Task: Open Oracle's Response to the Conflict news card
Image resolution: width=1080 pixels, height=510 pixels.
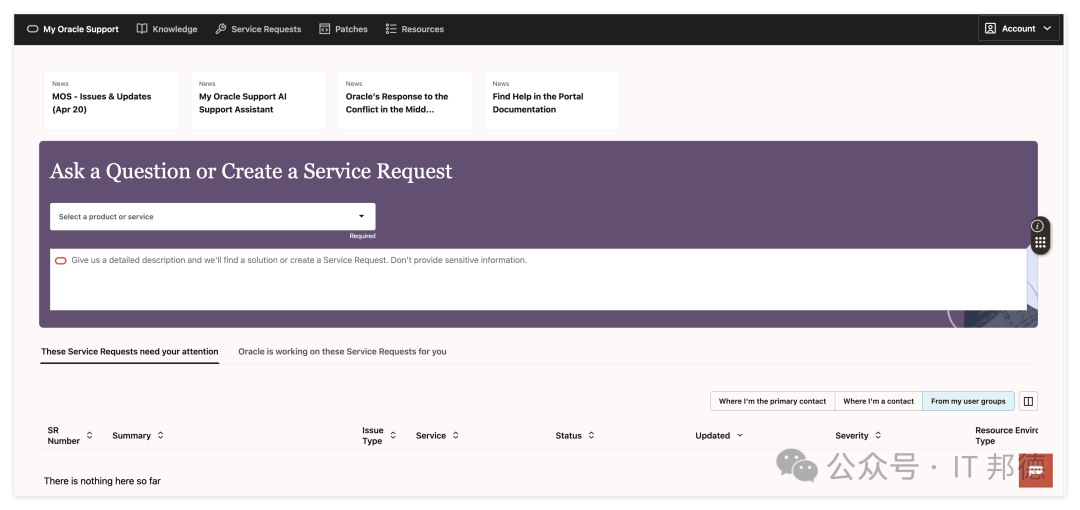Action: (405, 100)
